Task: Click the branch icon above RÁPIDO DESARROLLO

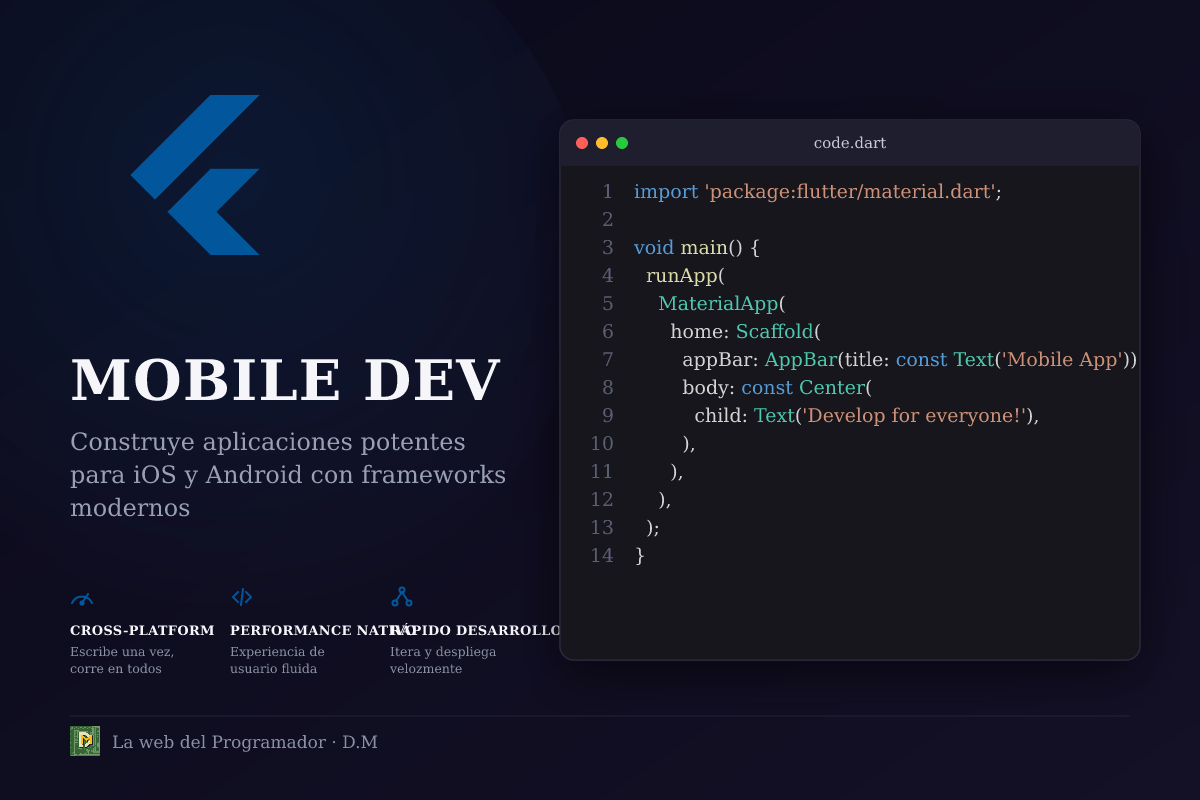Action: pos(402,597)
